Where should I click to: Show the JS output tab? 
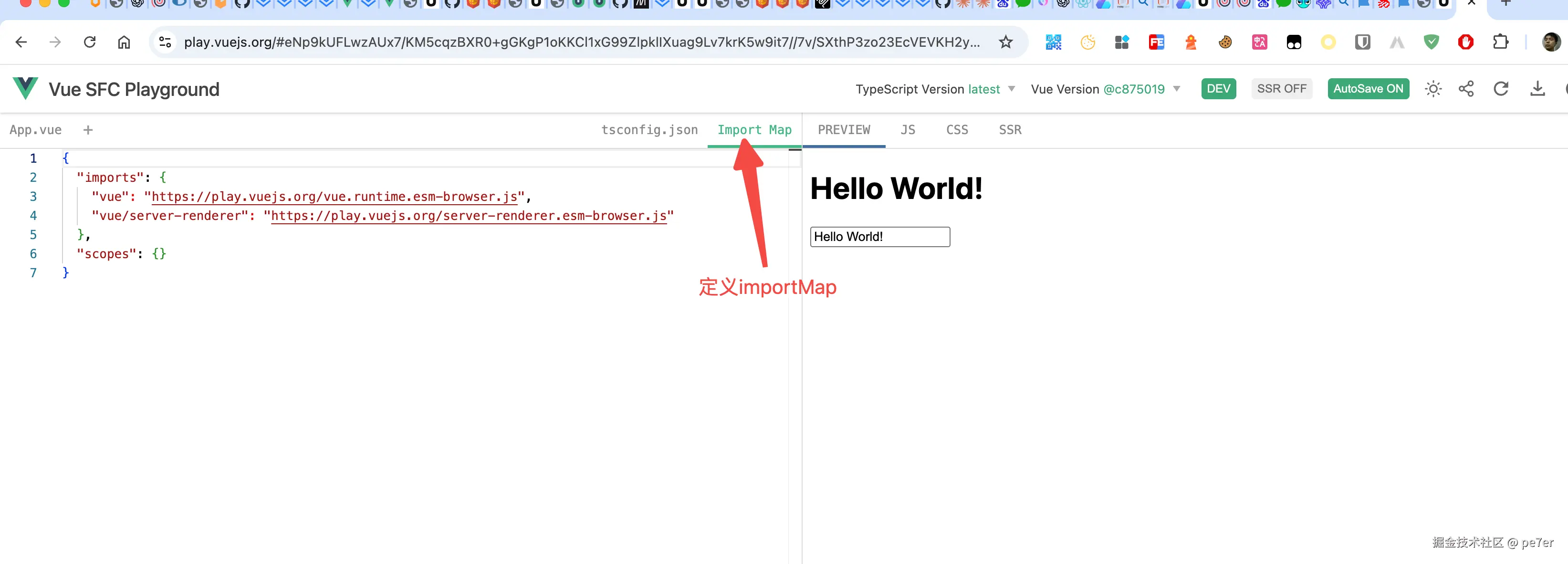click(908, 130)
